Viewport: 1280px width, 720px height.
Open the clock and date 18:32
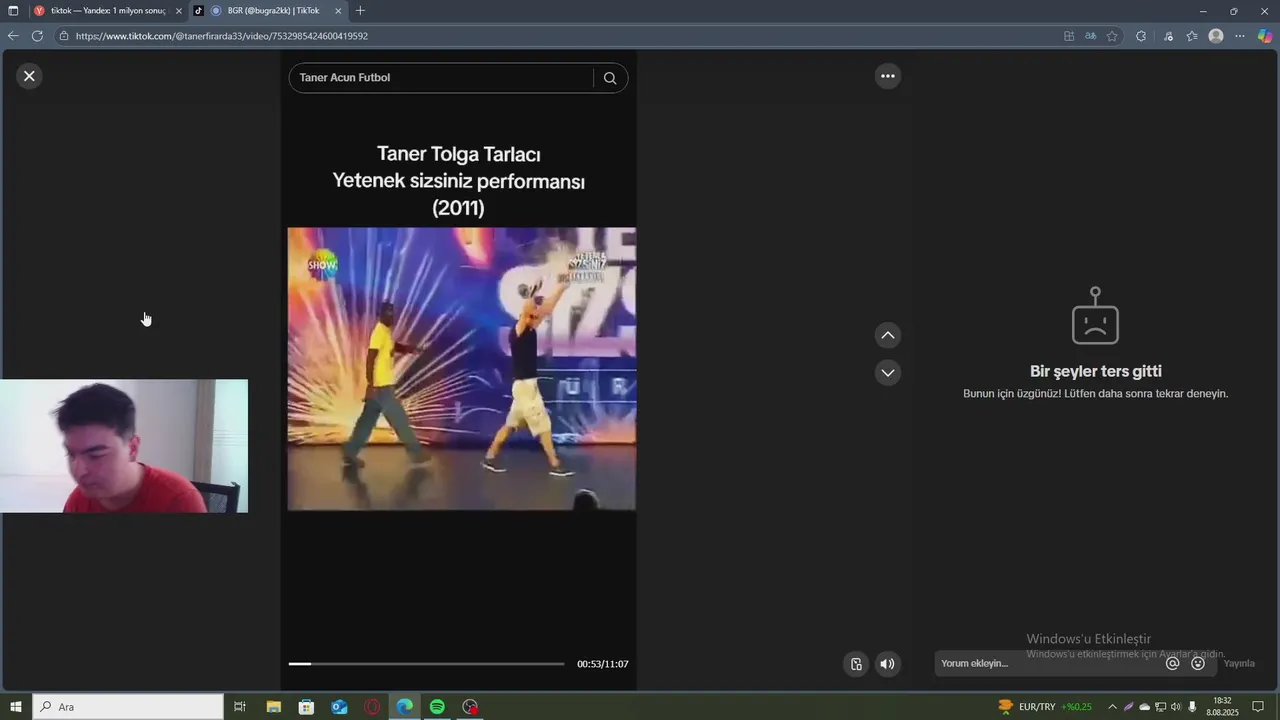tap(1222, 707)
